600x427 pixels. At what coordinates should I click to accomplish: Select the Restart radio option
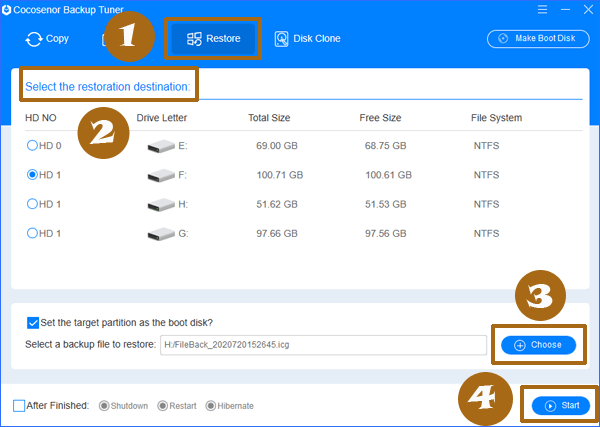163,406
